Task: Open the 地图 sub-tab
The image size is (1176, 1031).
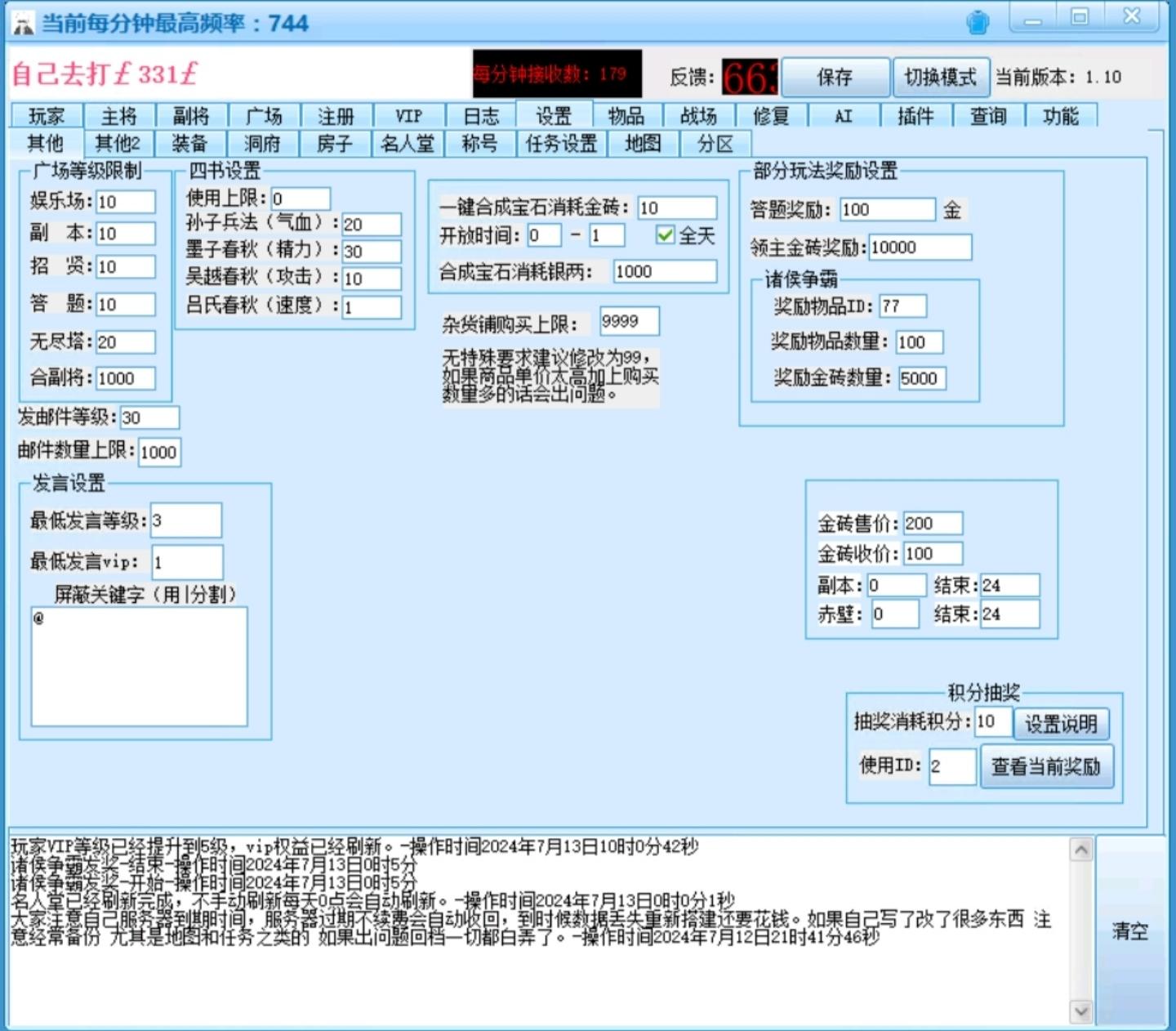Action: [643, 144]
